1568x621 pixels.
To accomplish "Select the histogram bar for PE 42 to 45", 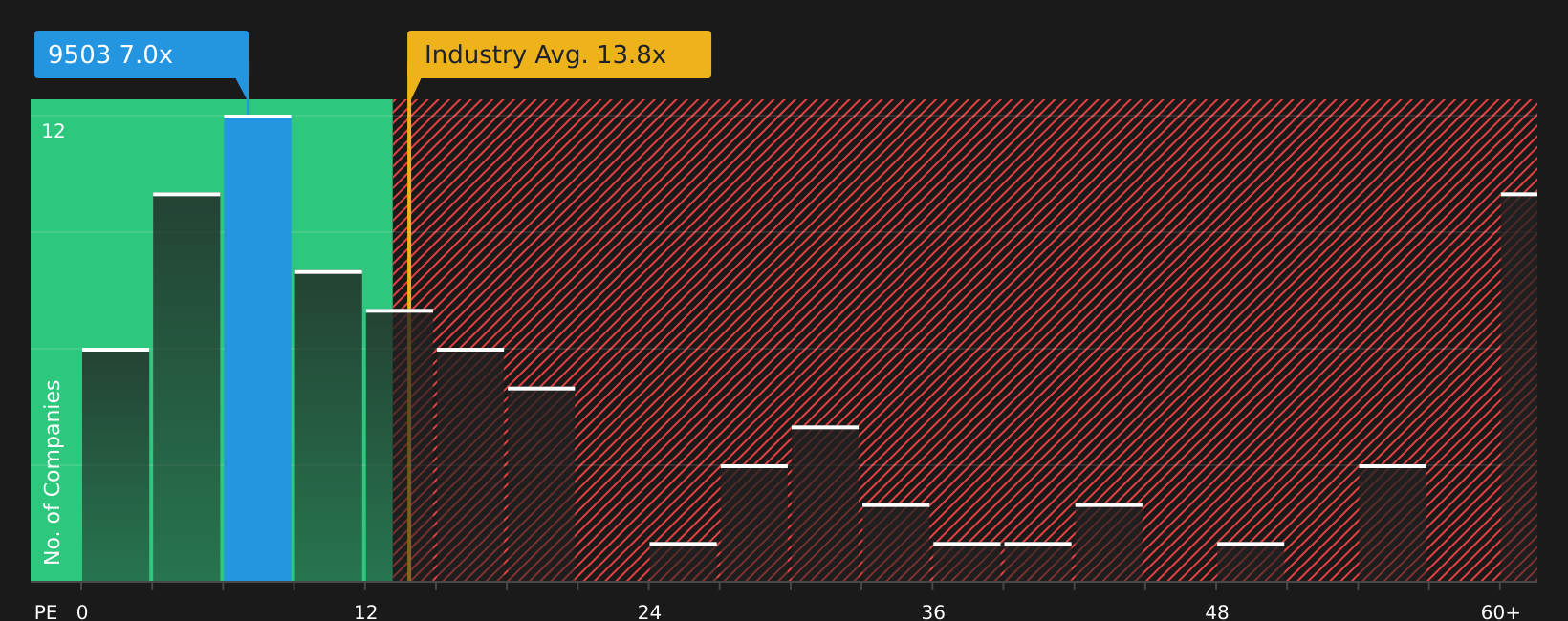I will pos(1109,543).
